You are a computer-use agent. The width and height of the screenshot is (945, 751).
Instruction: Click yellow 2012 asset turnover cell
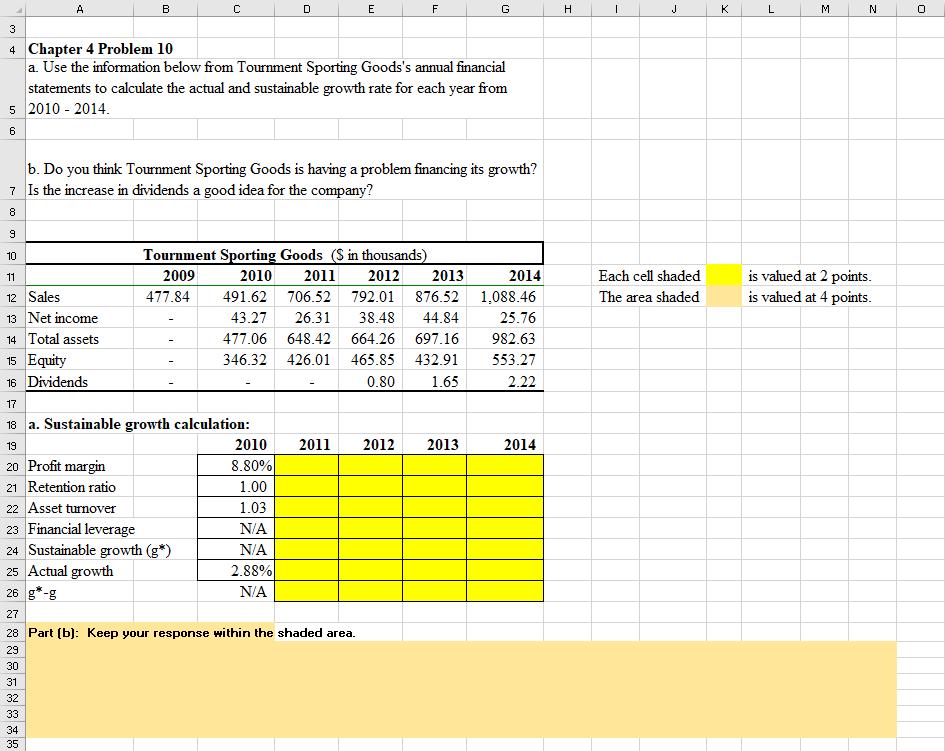pyautogui.click(x=371, y=507)
